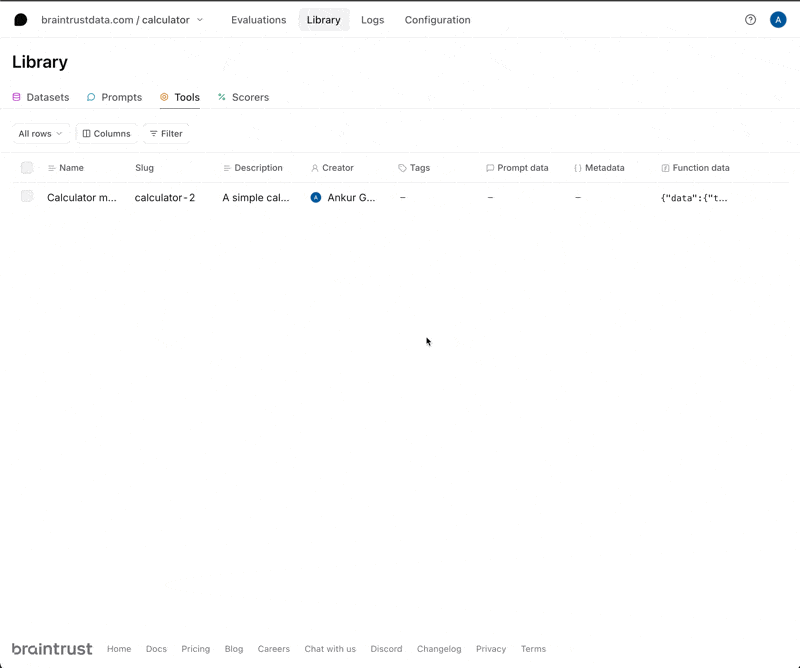The width and height of the screenshot is (800, 668).
Task: Open Configuration
Action: tap(437, 20)
